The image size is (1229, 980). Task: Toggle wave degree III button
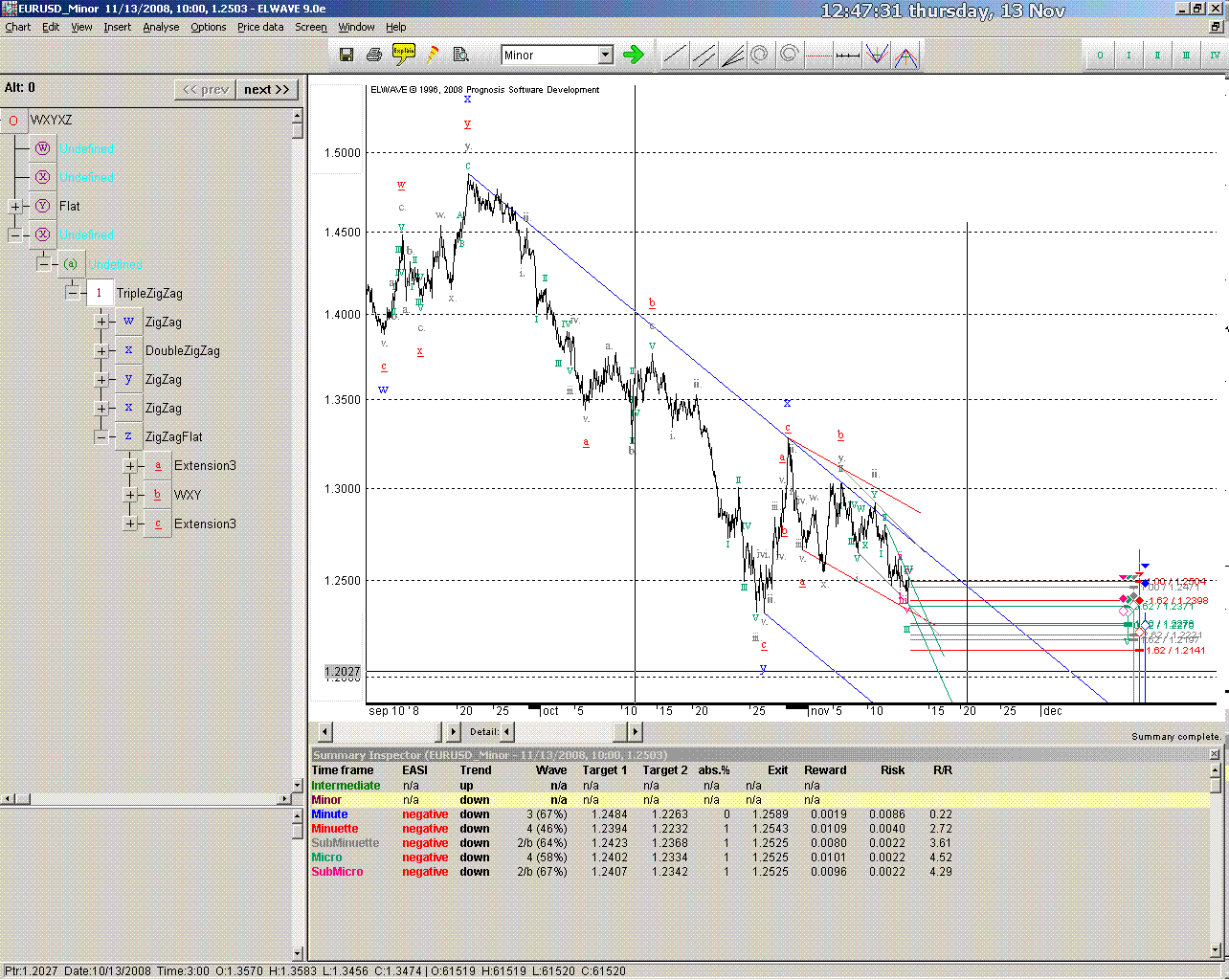(x=1186, y=55)
